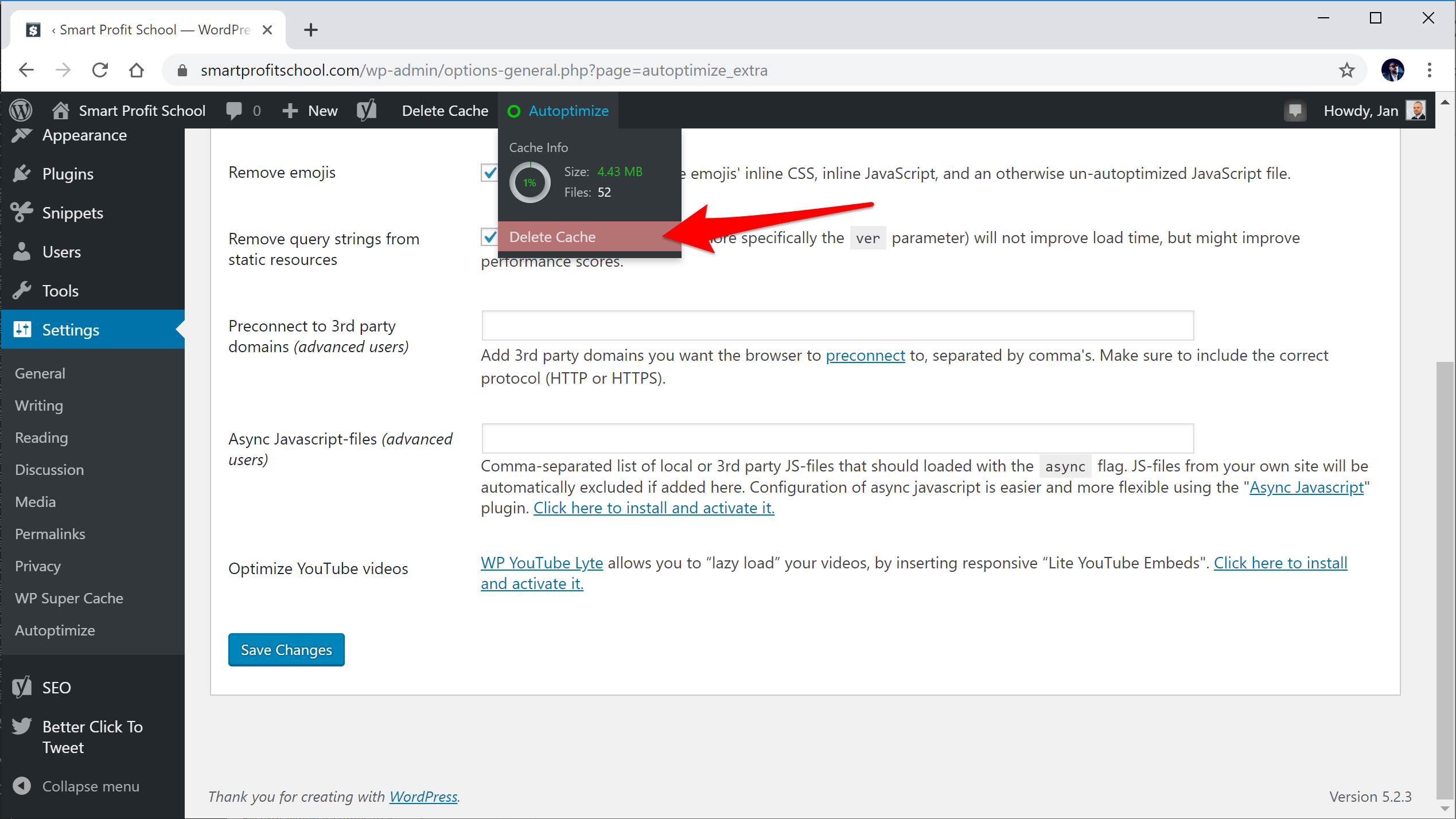
Task: Open the Settings menu
Action: tap(93, 330)
